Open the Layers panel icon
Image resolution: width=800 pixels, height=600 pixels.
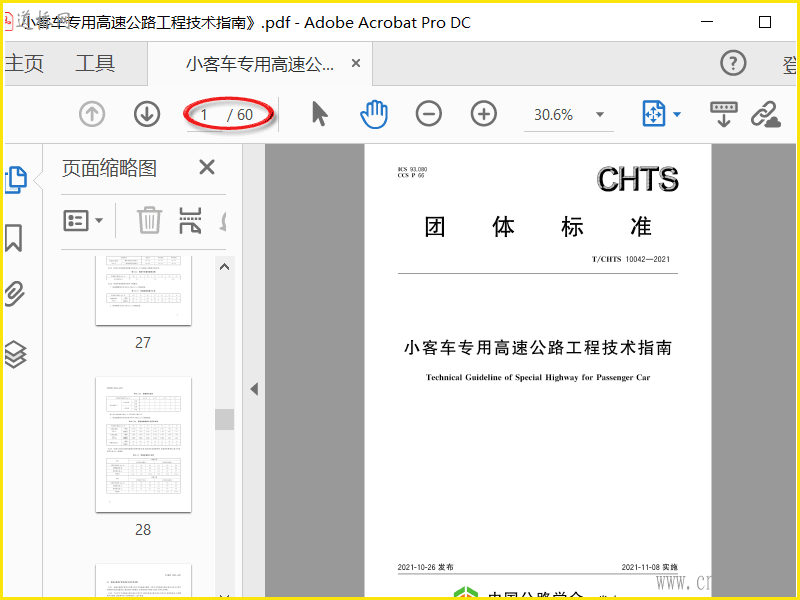pos(15,354)
